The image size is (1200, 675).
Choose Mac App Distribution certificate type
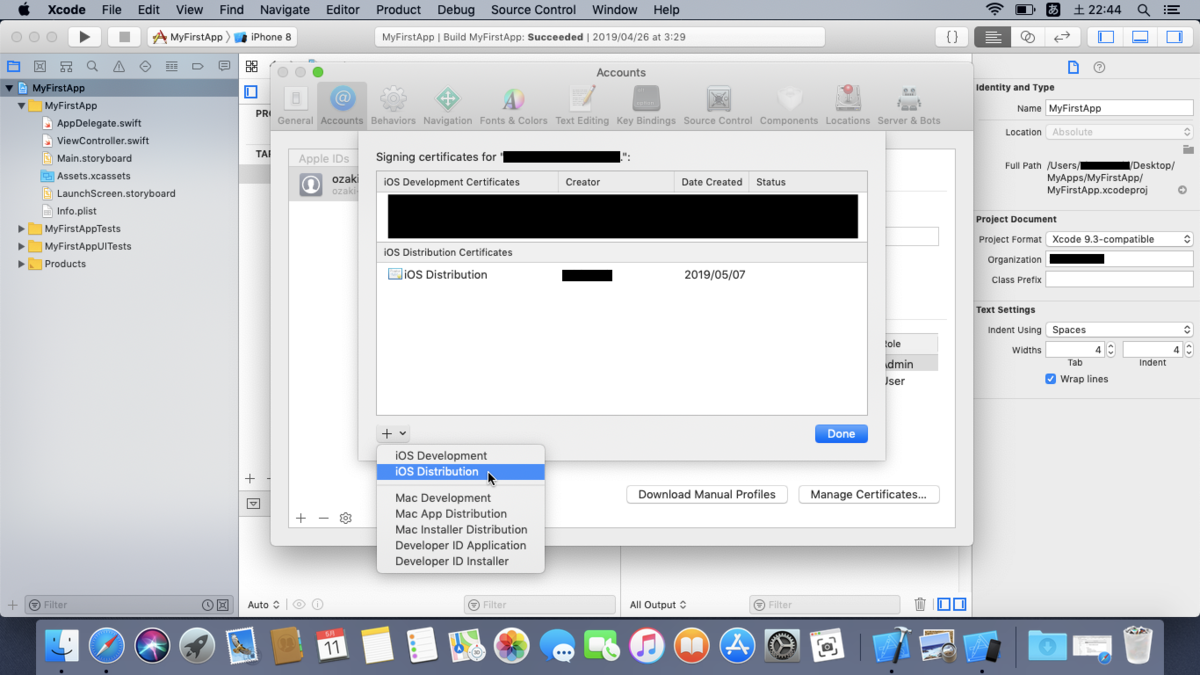461,514
